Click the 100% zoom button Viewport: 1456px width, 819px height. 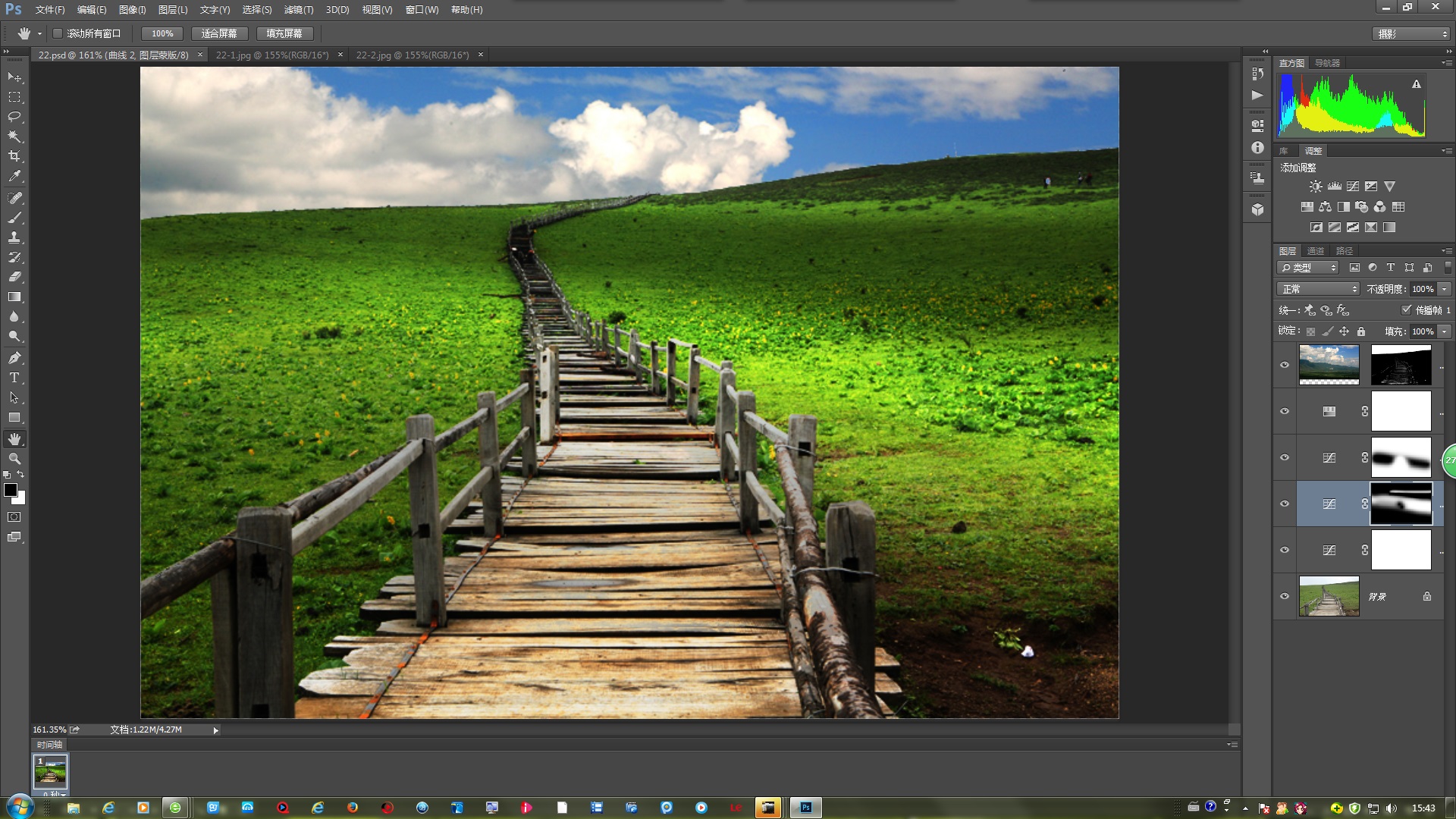point(162,33)
